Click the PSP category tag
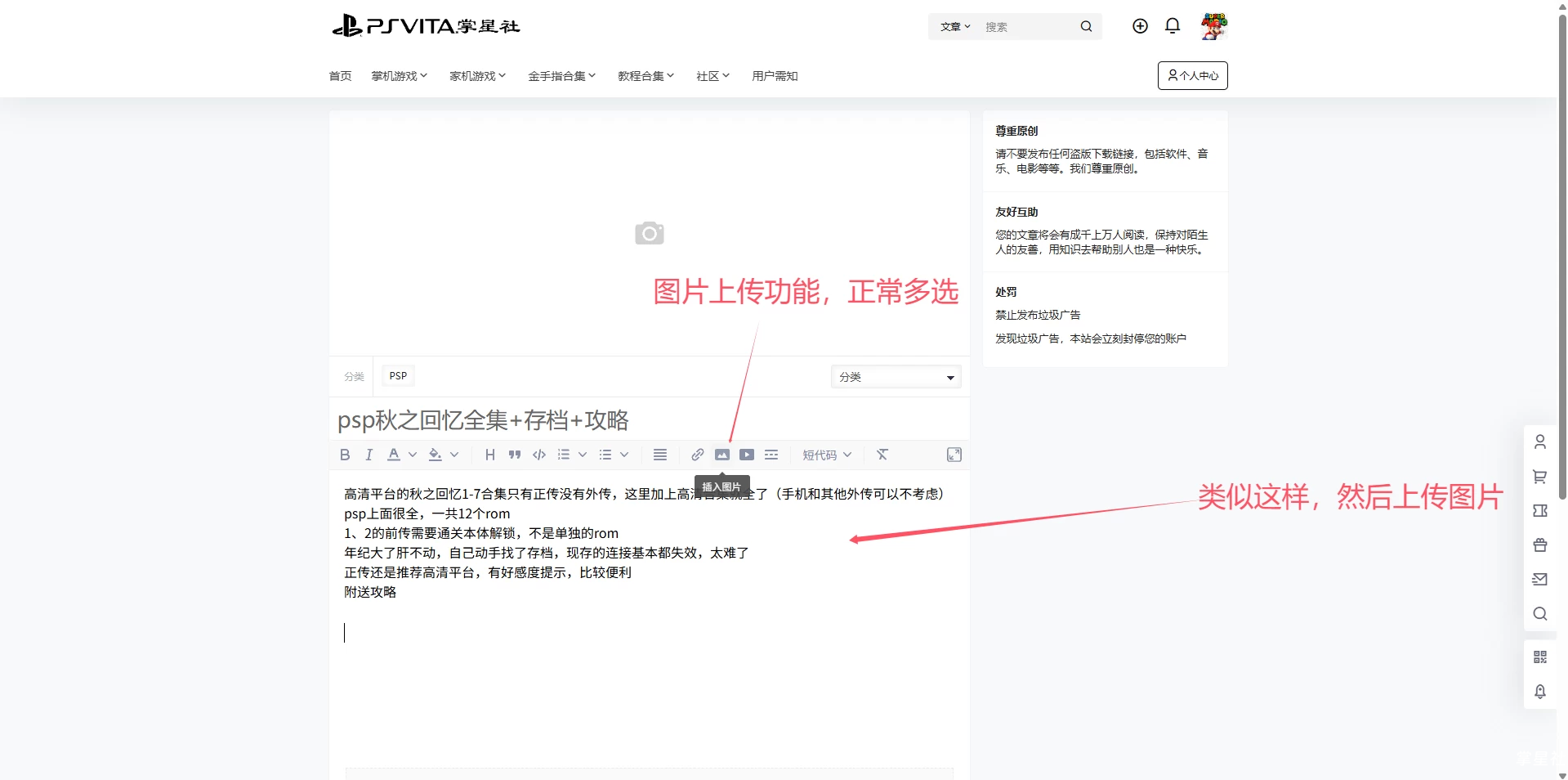The image size is (1568, 780). tap(398, 376)
